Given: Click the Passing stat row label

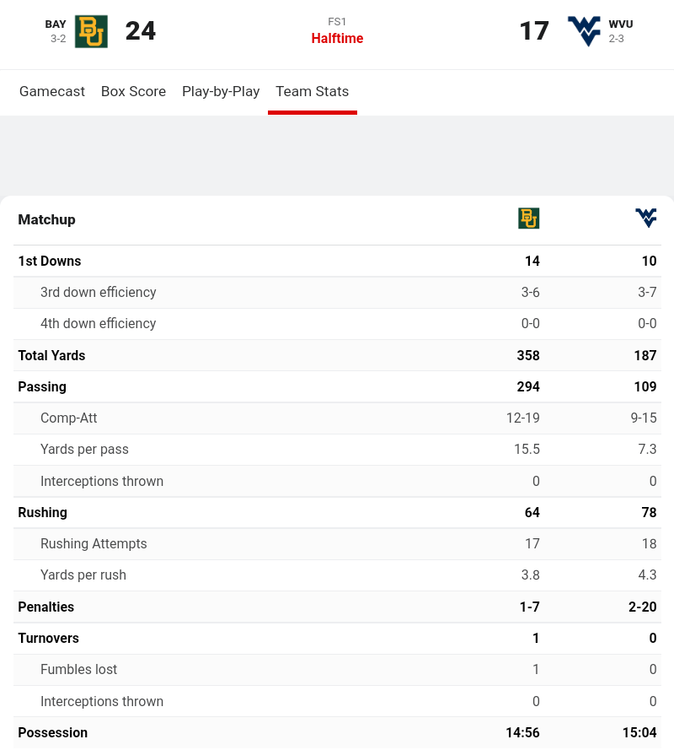Looking at the screenshot, I should (42, 387).
